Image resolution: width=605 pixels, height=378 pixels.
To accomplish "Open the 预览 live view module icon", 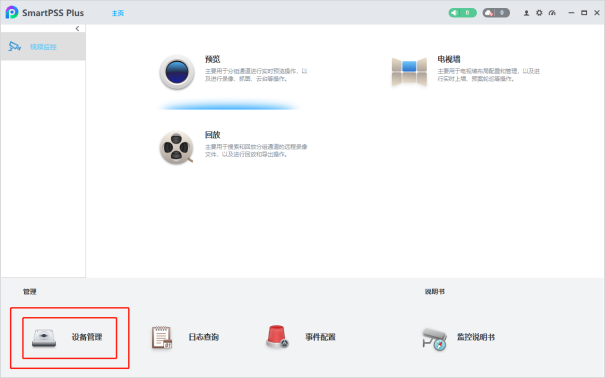I will [x=177, y=72].
